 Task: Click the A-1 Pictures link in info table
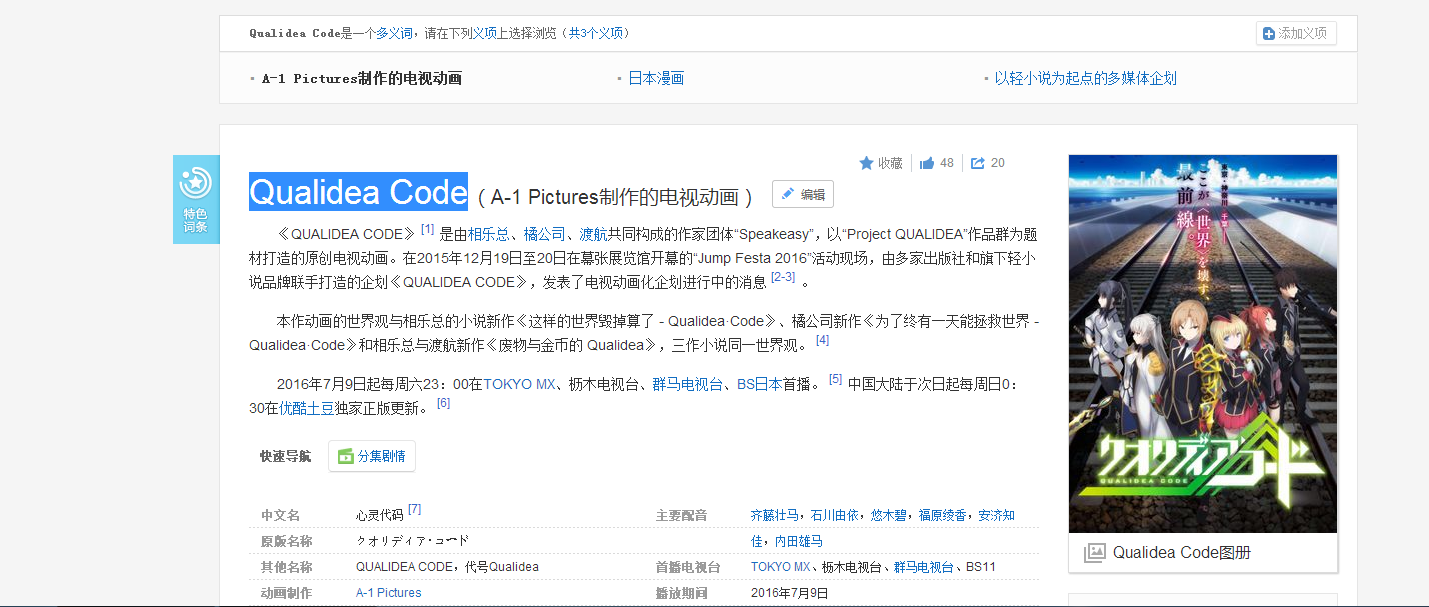388,593
